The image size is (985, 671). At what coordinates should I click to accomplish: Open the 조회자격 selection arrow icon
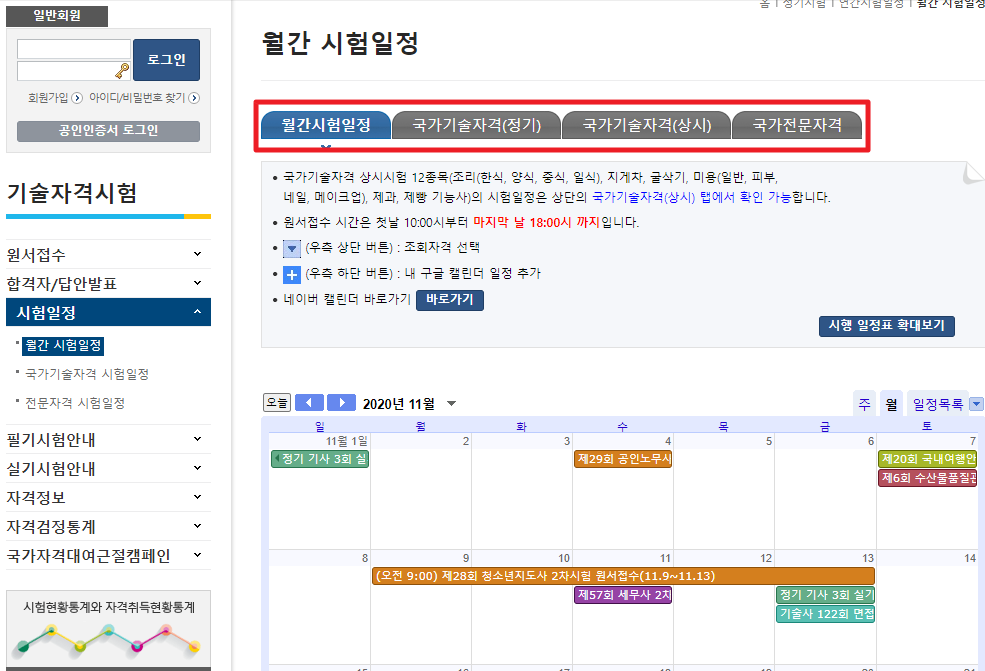(291, 247)
